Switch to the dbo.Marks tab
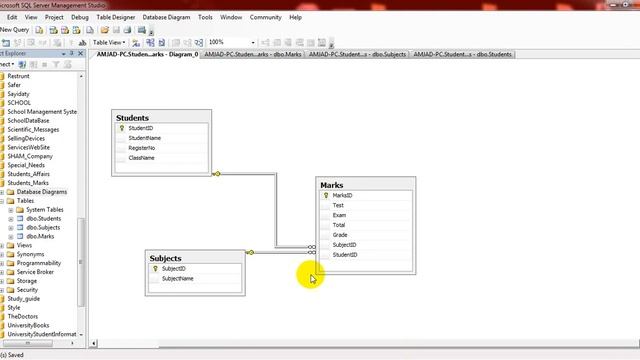 (x=253, y=54)
